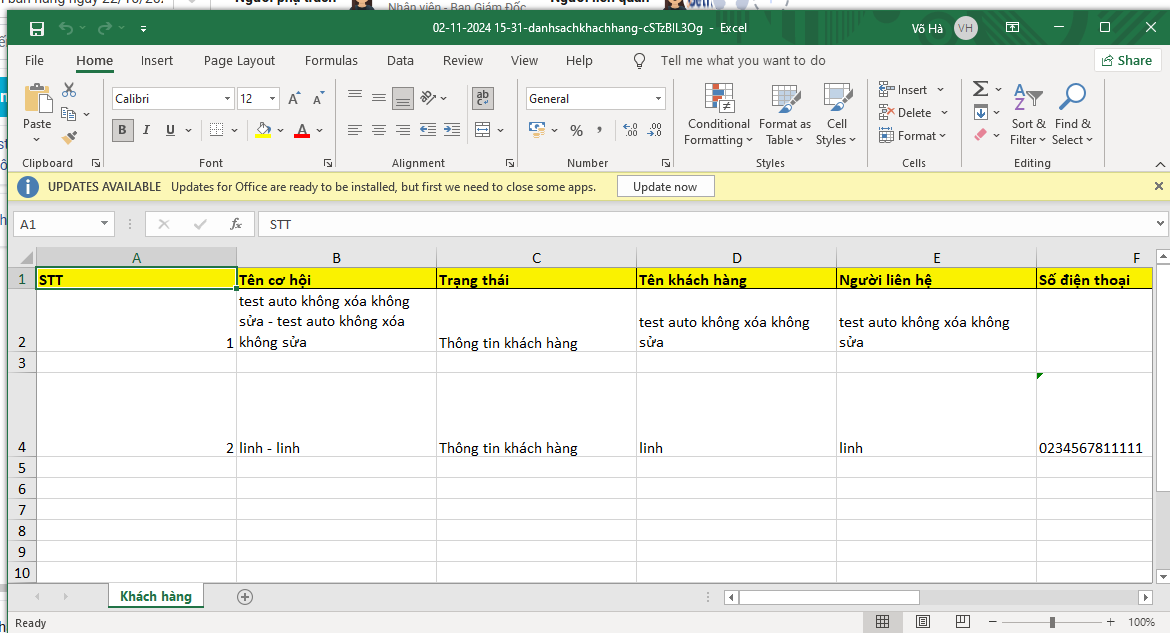Toggle Wrap Text button

point(483,98)
